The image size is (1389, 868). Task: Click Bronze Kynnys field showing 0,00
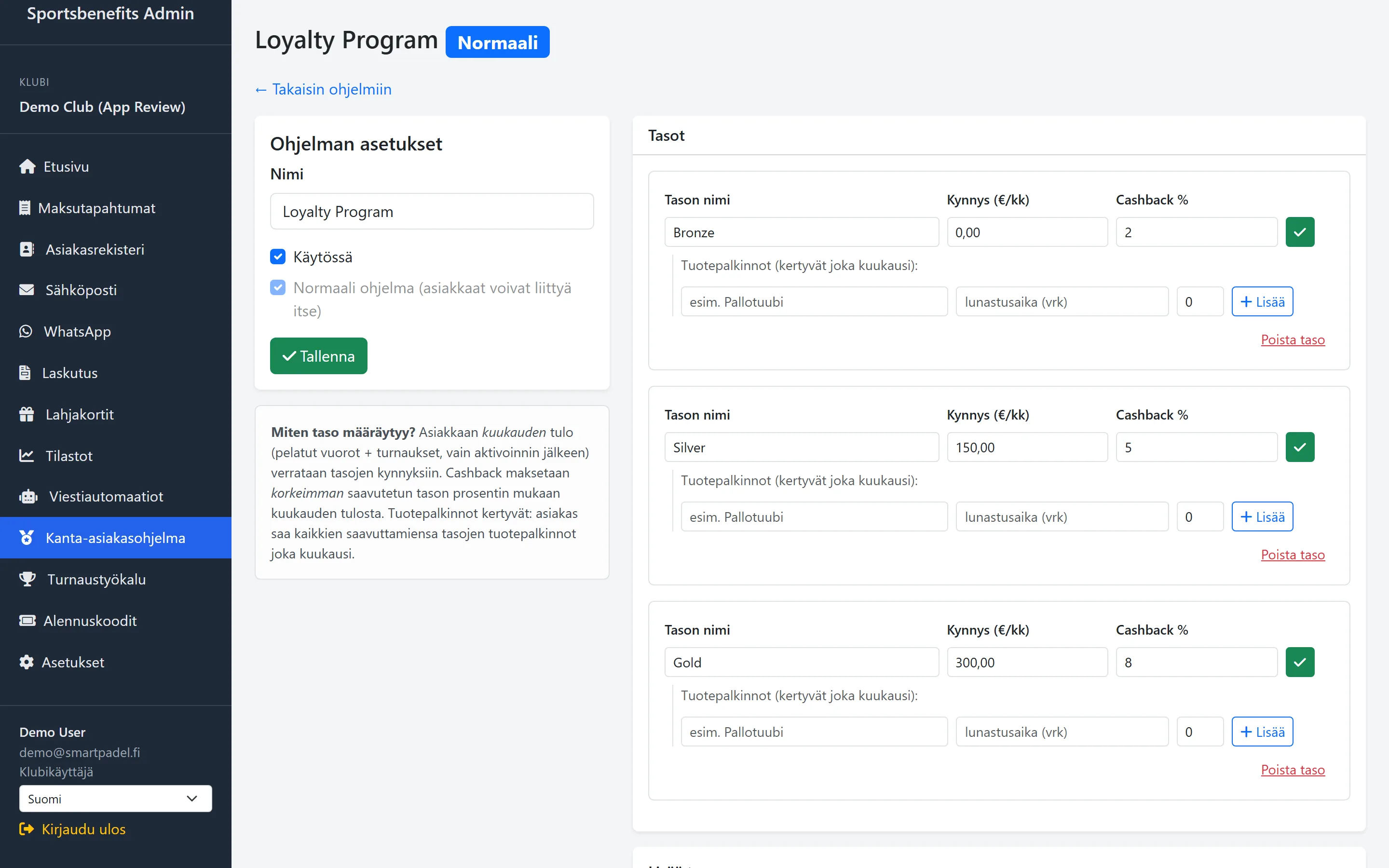click(x=1027, y=232)
